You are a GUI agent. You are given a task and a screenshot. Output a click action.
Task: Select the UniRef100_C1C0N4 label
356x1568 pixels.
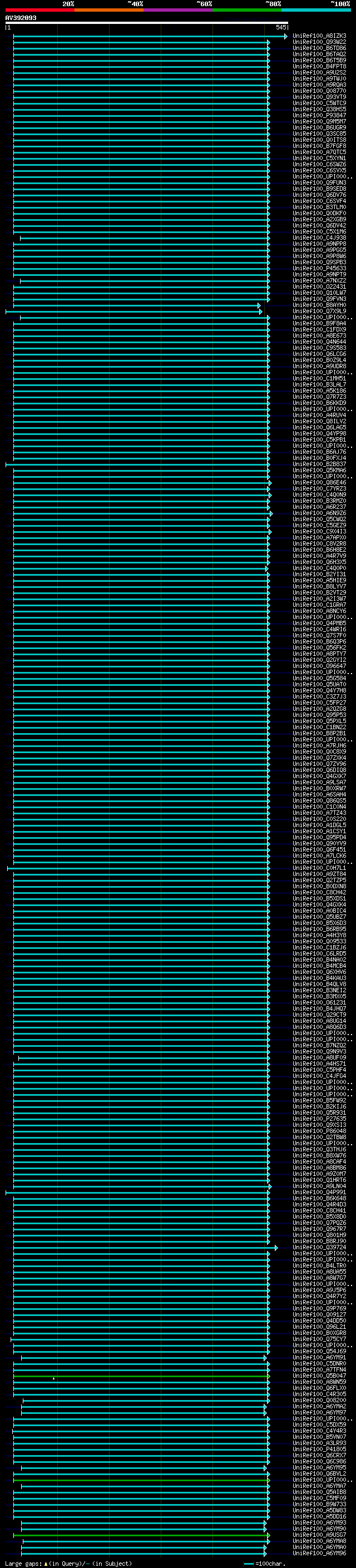coord(319,807)
